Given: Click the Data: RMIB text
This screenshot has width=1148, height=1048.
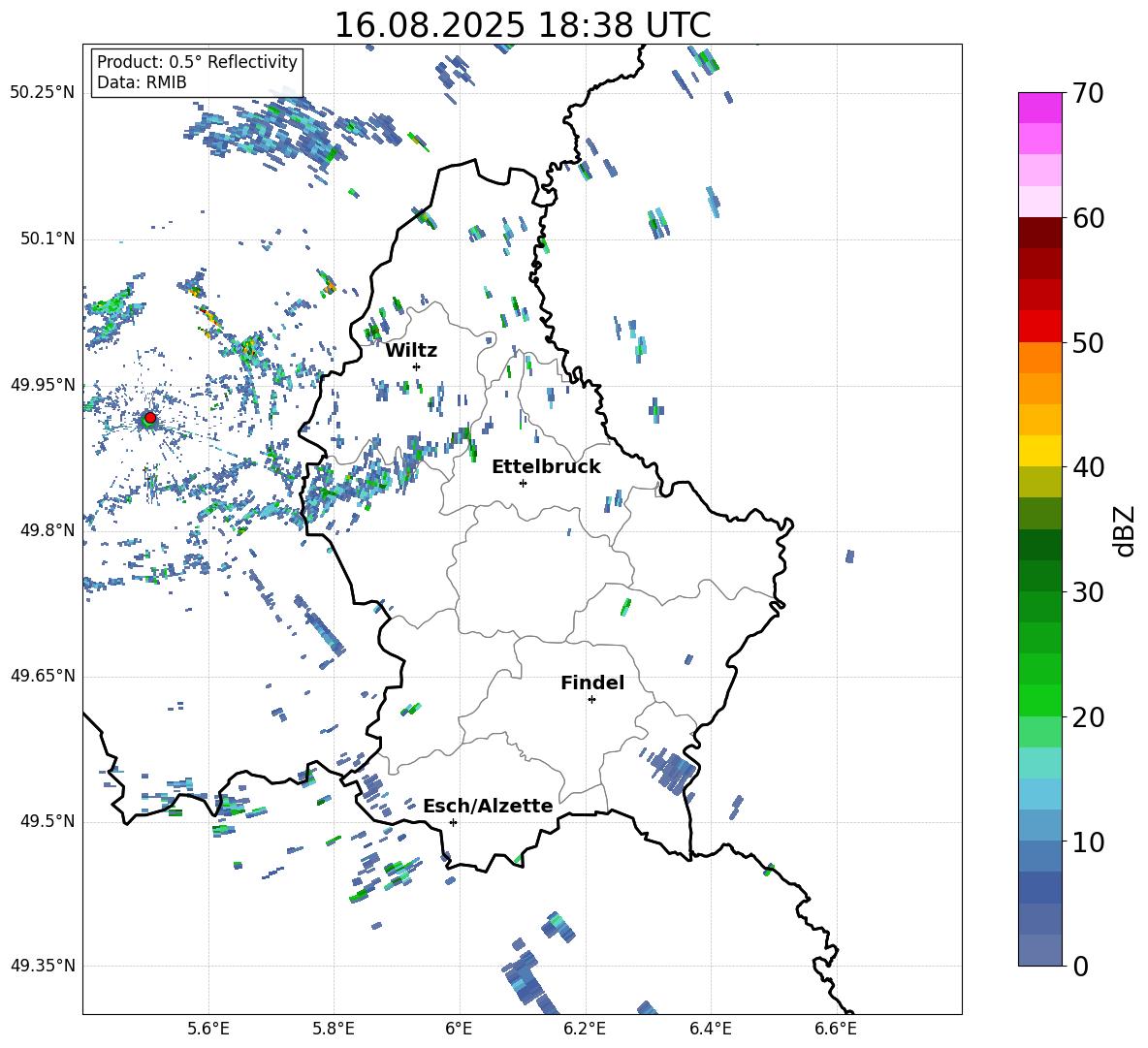Looking at the screenshot, I should 142,82.
